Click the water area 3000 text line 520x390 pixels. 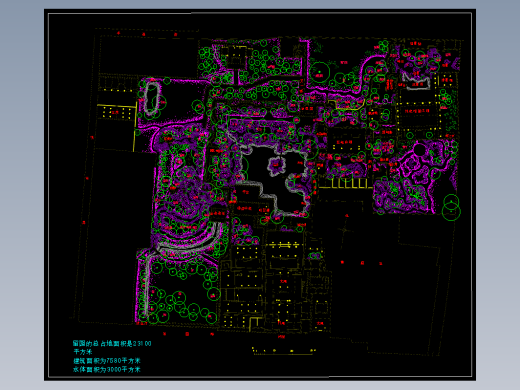click(x=107, y=369)
